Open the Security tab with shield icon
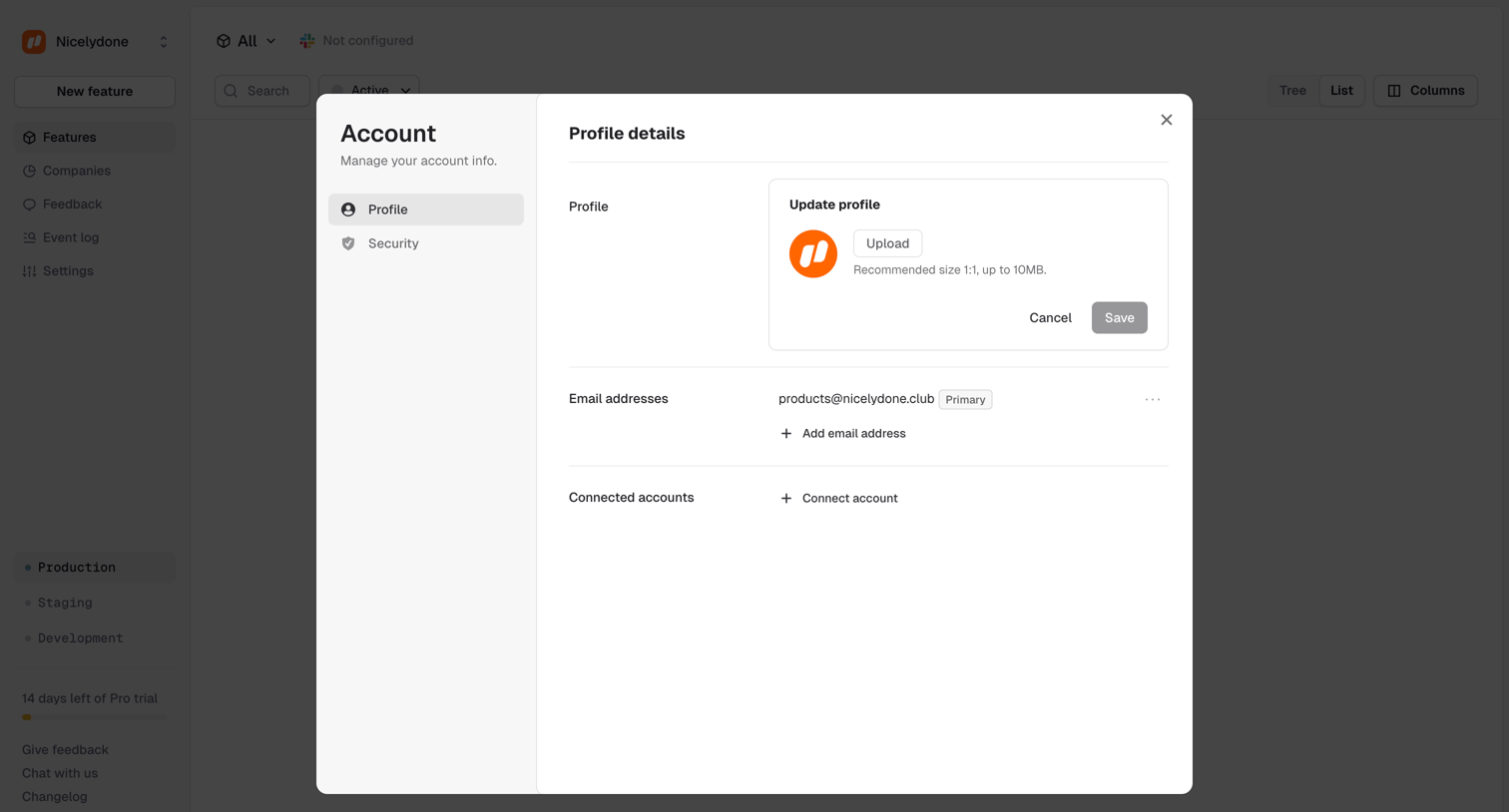The width and height of the screenshot is (1509, 812). click(x=426, y=243)
